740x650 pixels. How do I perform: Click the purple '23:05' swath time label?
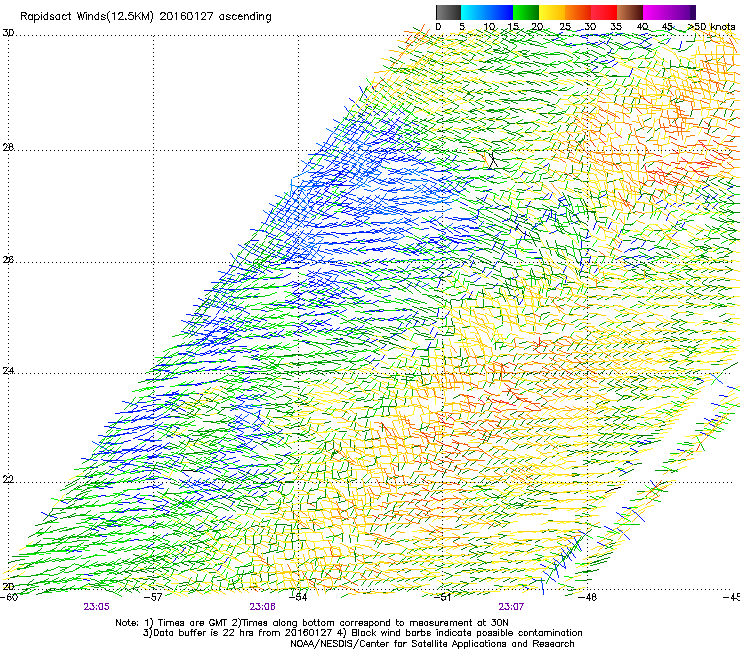(96, 607)
